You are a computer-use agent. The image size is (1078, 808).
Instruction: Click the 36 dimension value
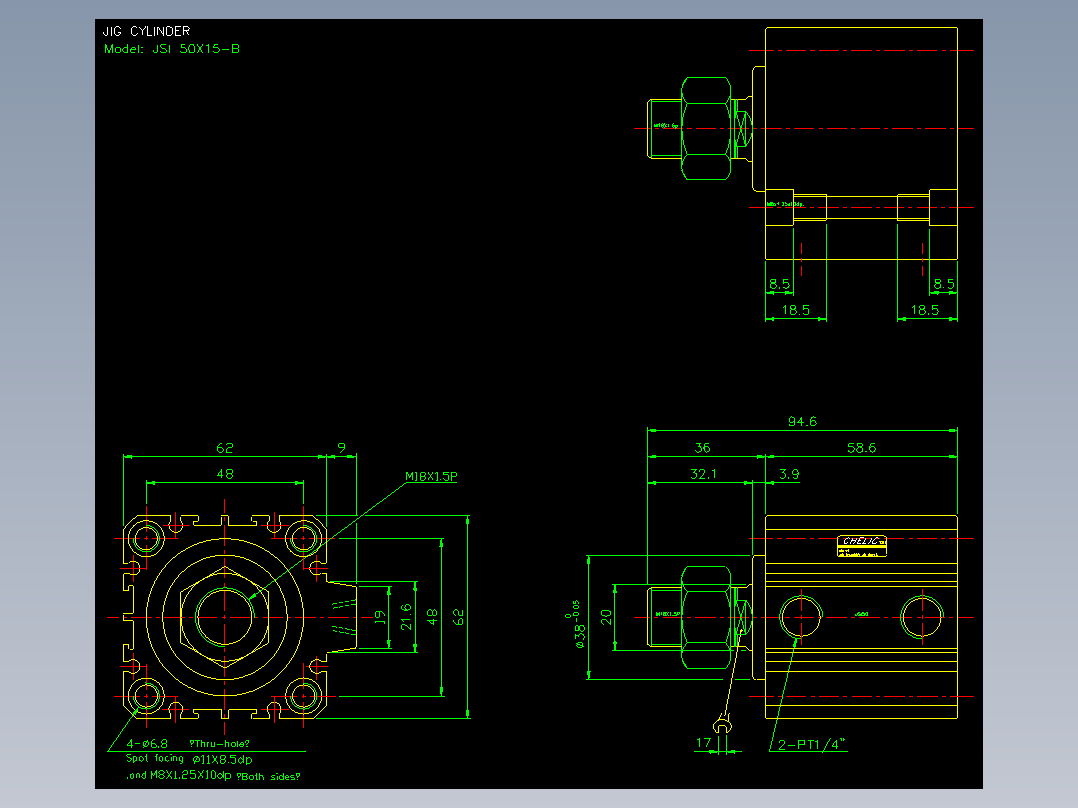pyautogui.click(x=702, y=448)
